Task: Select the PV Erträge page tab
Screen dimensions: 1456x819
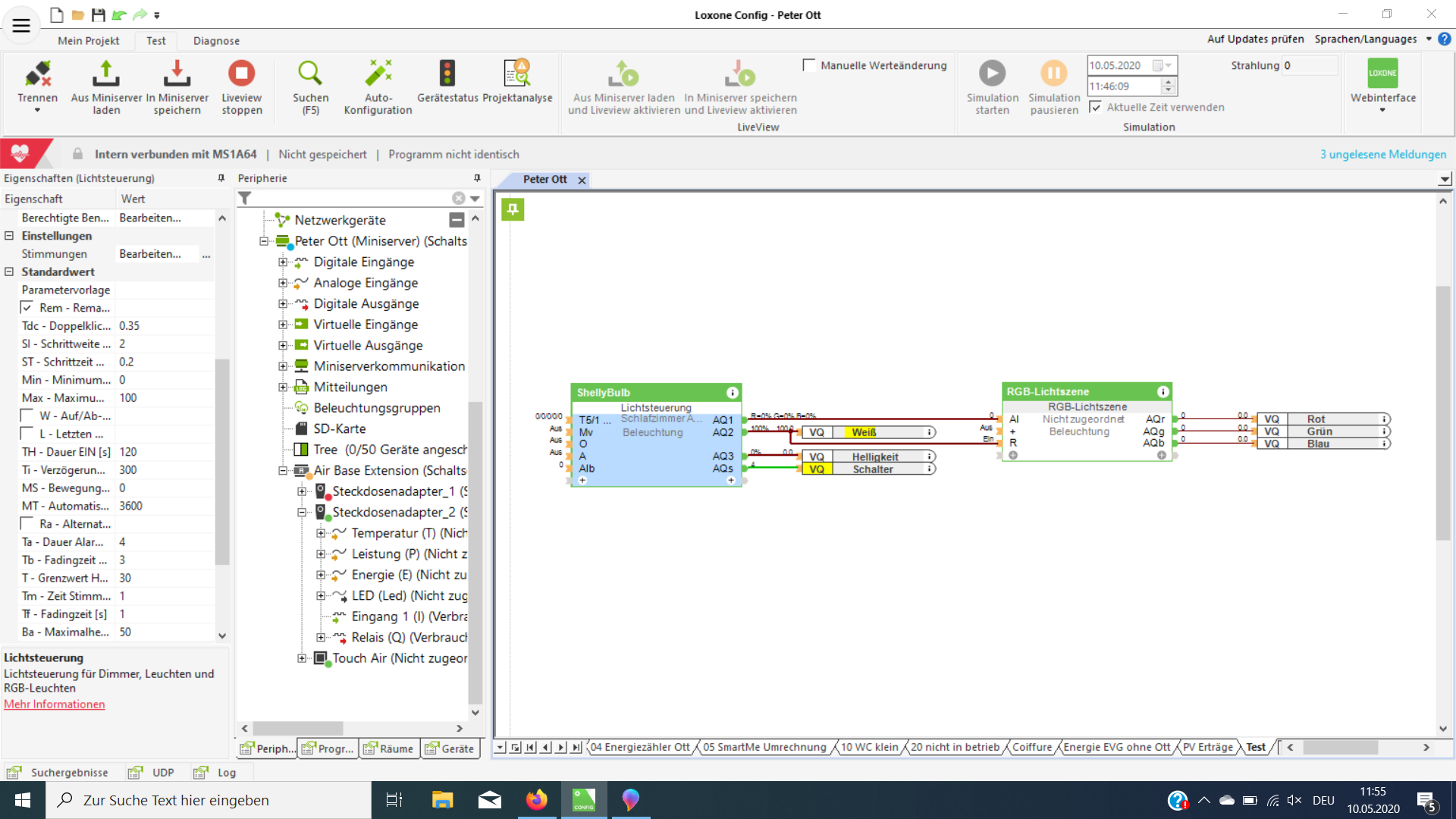Action: click(1207, 747)
